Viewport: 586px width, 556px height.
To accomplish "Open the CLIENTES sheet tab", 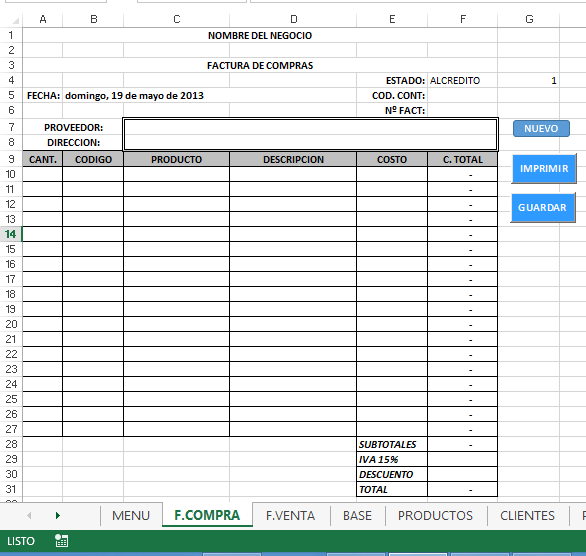I will point(527,516).
